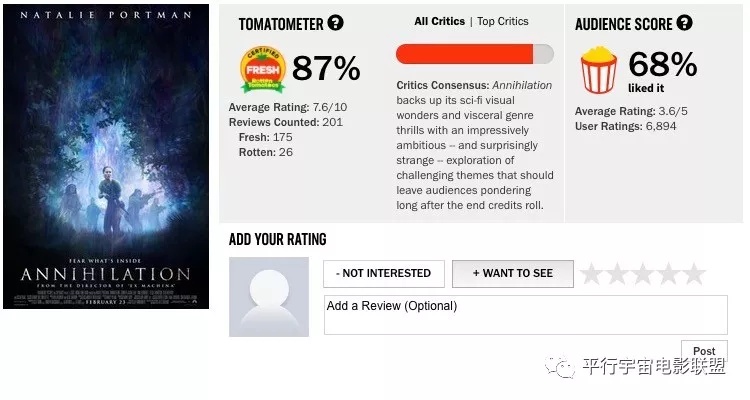The height and width of the screenshot is (400, 750).
Task: Click the red Tomatometer progress bar
Action: 474,54
